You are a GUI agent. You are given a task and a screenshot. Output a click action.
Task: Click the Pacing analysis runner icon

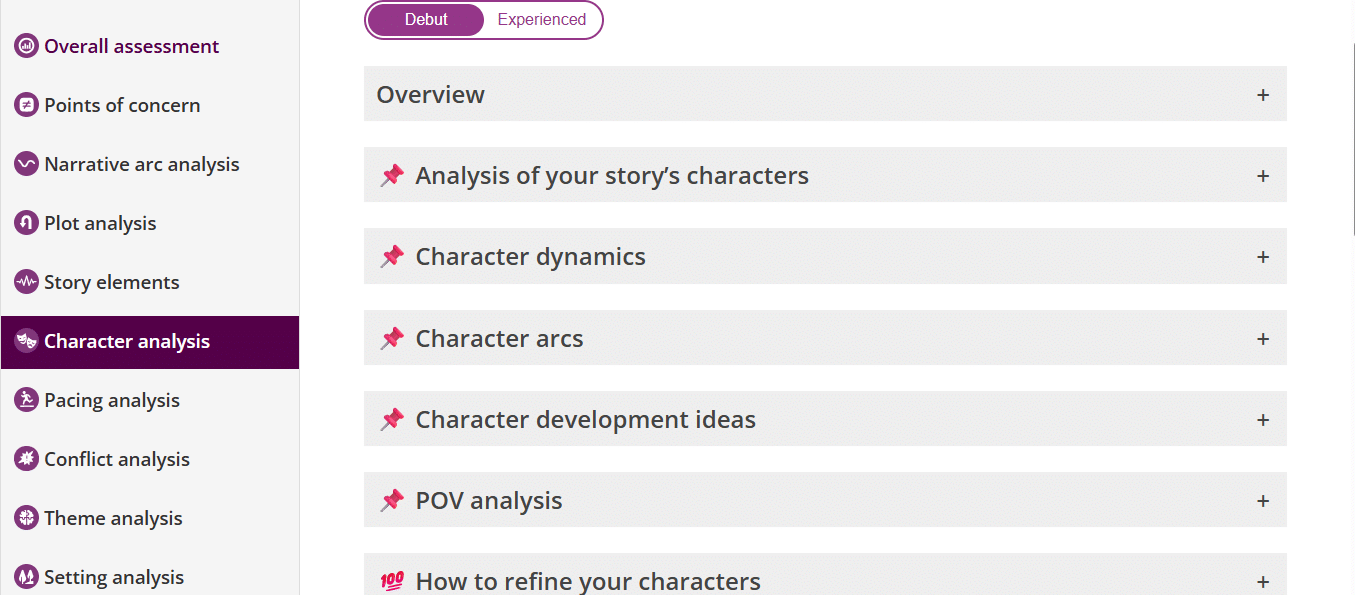26,400
